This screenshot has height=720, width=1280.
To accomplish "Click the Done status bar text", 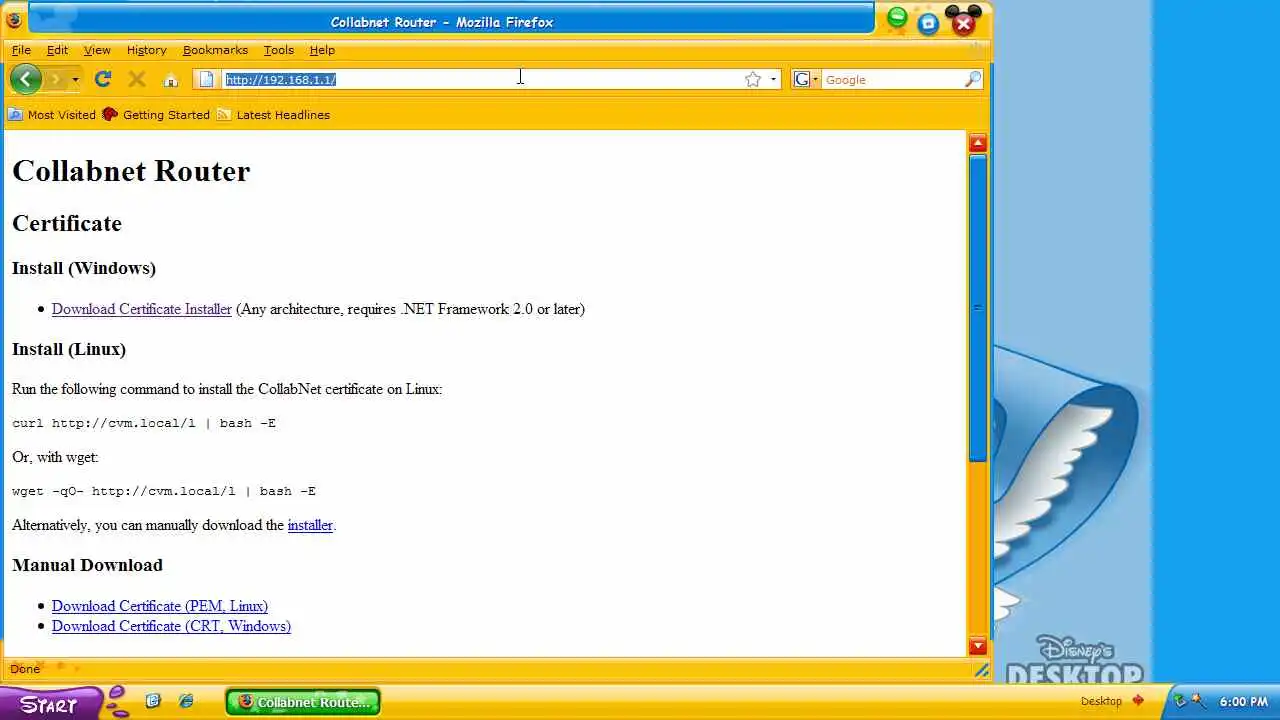I will (x=25, y=669).
